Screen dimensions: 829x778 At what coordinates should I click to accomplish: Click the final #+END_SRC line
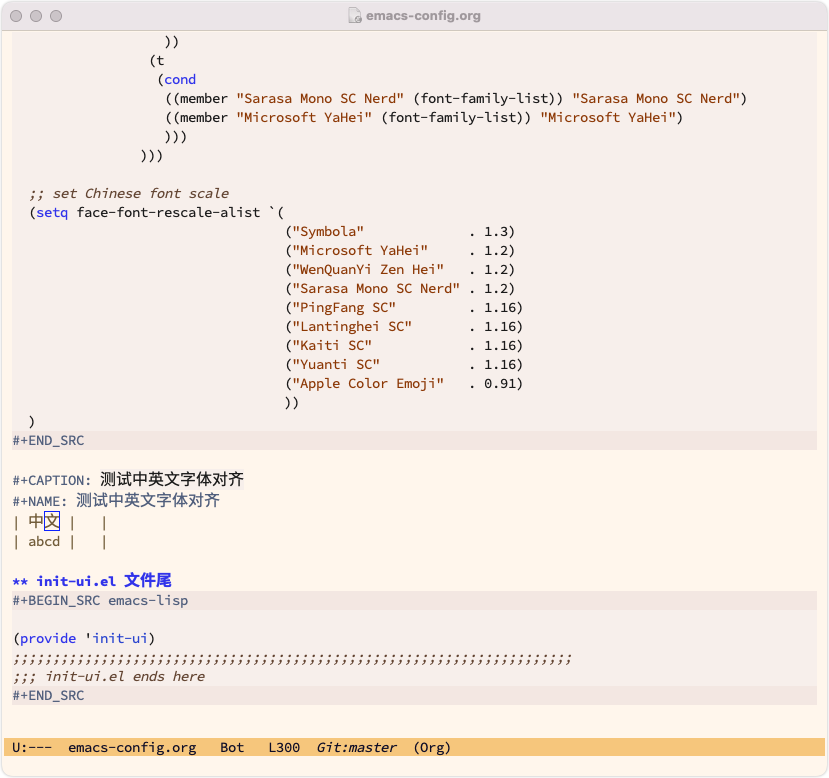[414, 696]
